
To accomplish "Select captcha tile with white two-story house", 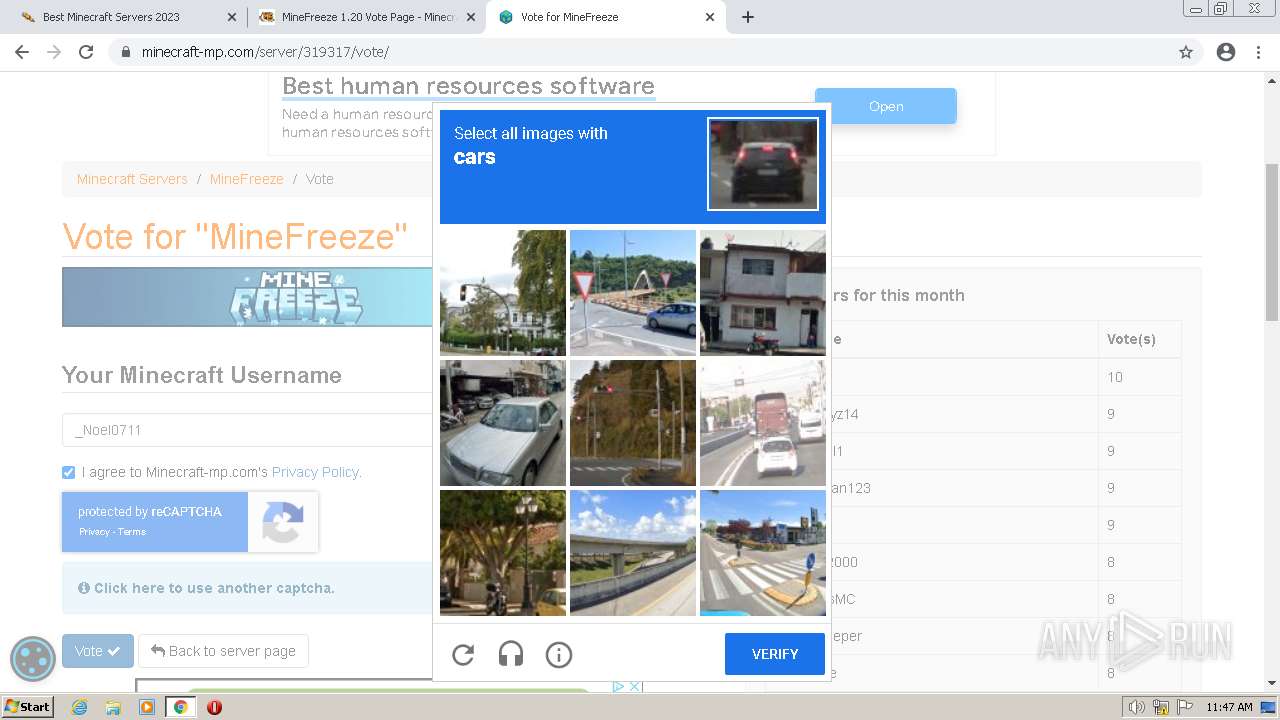I will coord(763,293).
